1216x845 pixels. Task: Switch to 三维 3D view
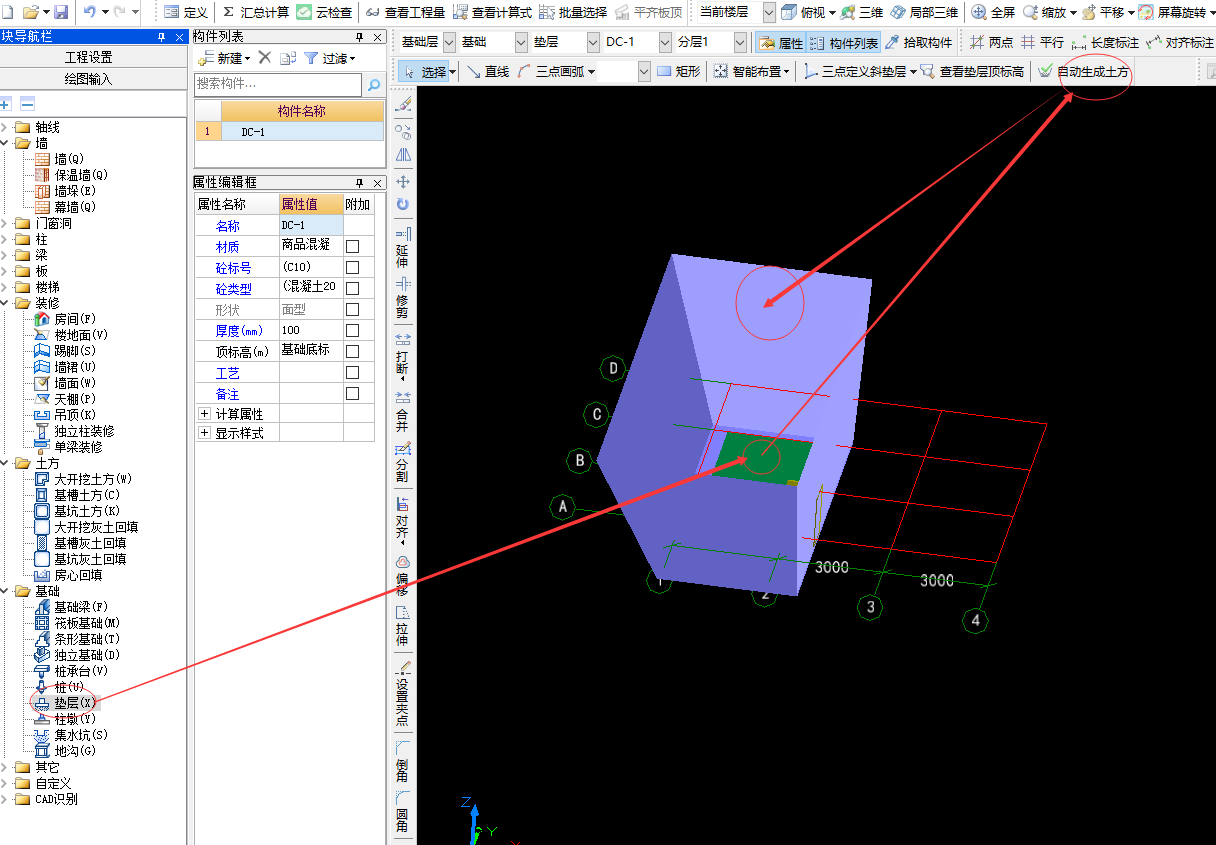pos(862,12)
